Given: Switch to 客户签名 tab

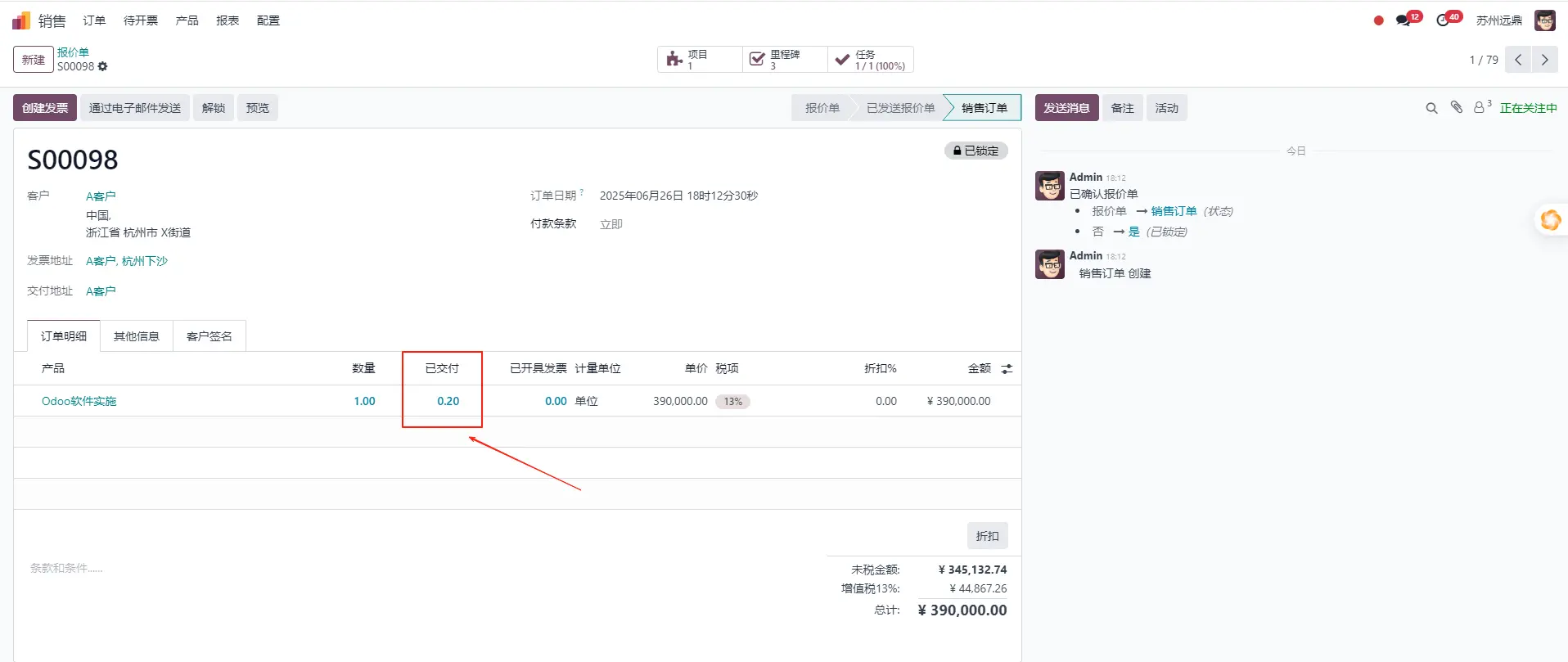Looking at the screenshot, I should point(210,336).
